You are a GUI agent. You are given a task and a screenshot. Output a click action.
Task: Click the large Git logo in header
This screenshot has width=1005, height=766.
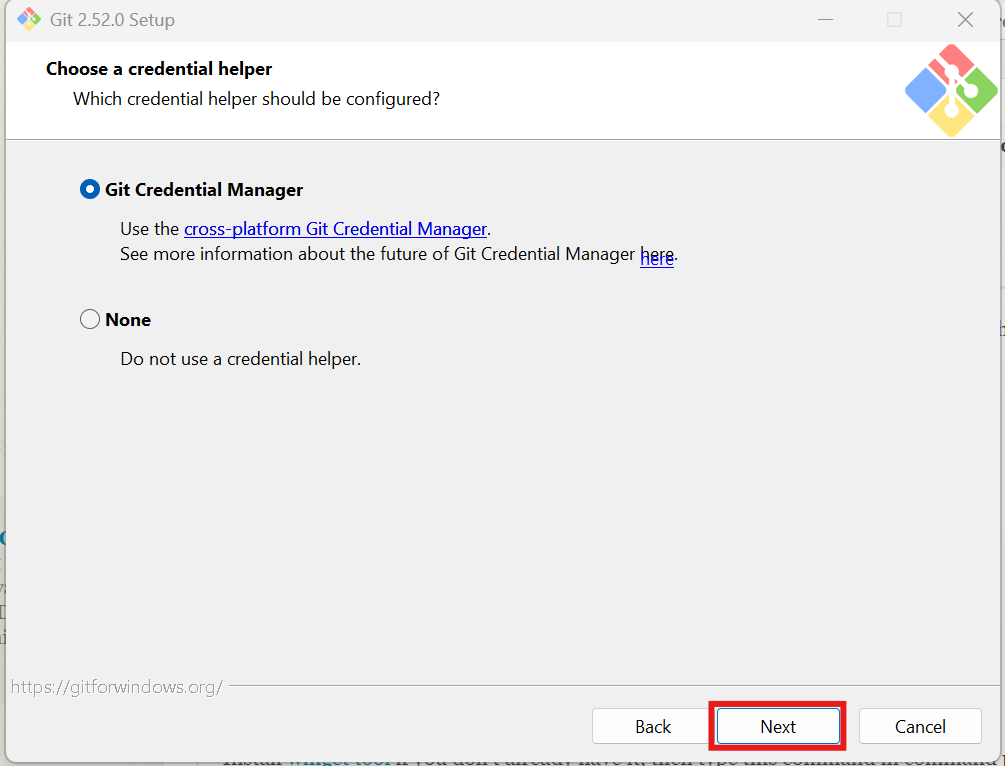pyautogui.click(x=951, y=90)
